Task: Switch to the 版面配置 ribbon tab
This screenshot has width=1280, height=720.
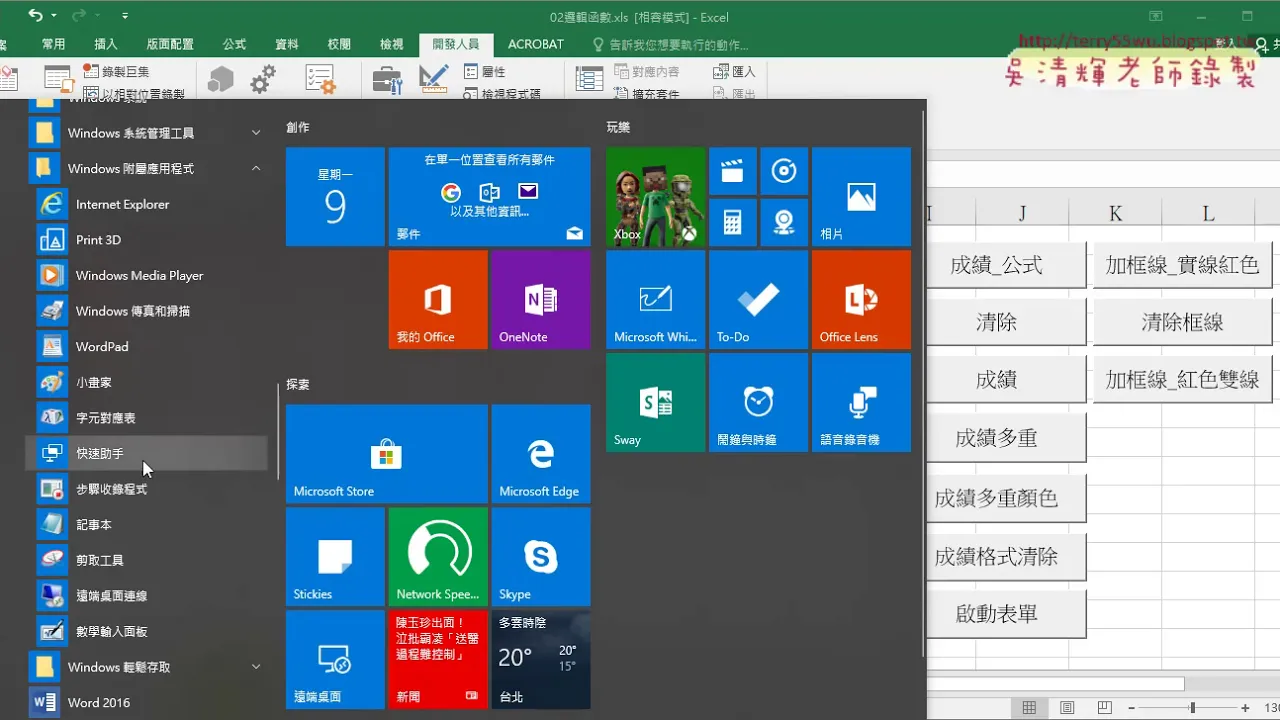Action: (x=170, y=44)
